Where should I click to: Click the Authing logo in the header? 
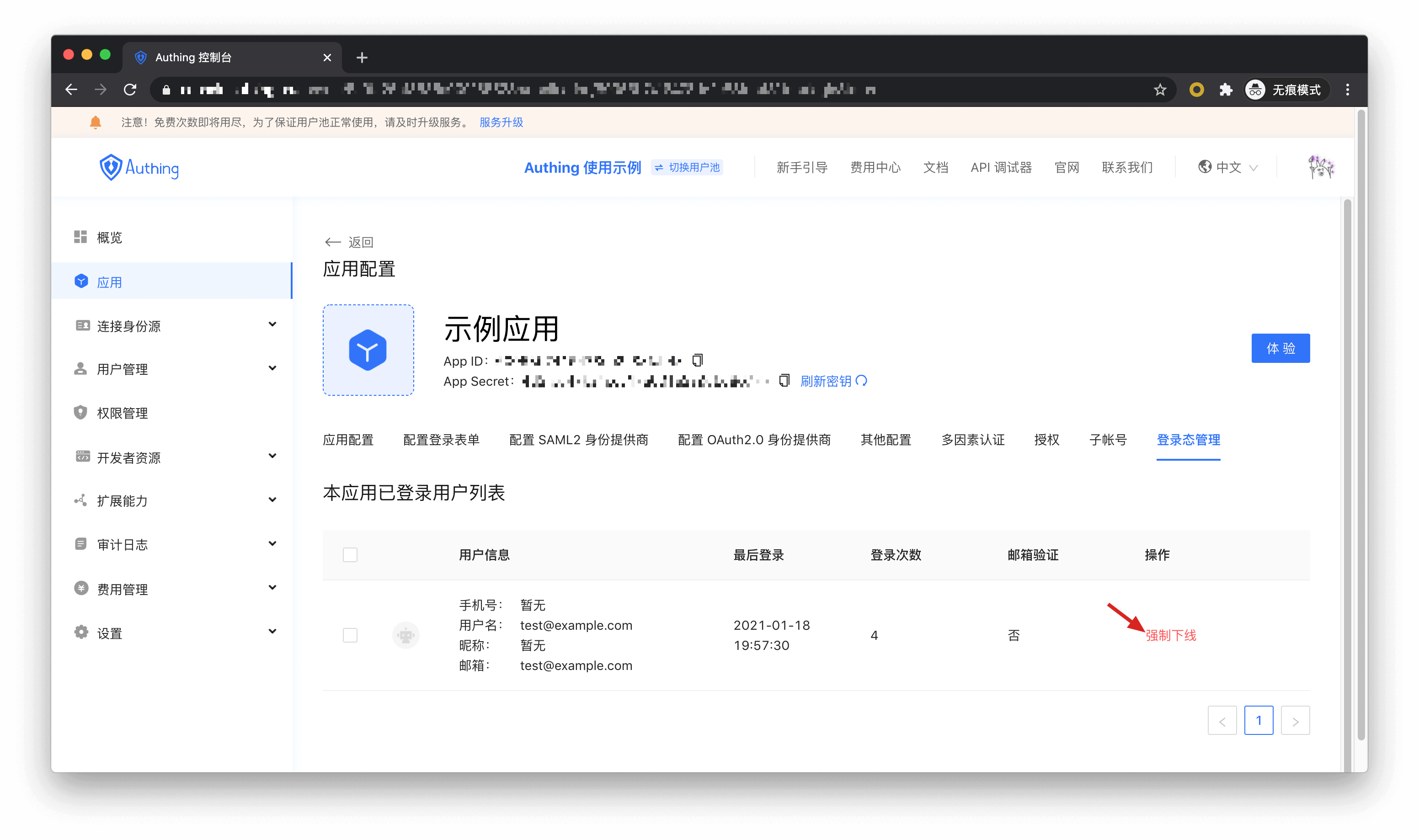[139, 168]
